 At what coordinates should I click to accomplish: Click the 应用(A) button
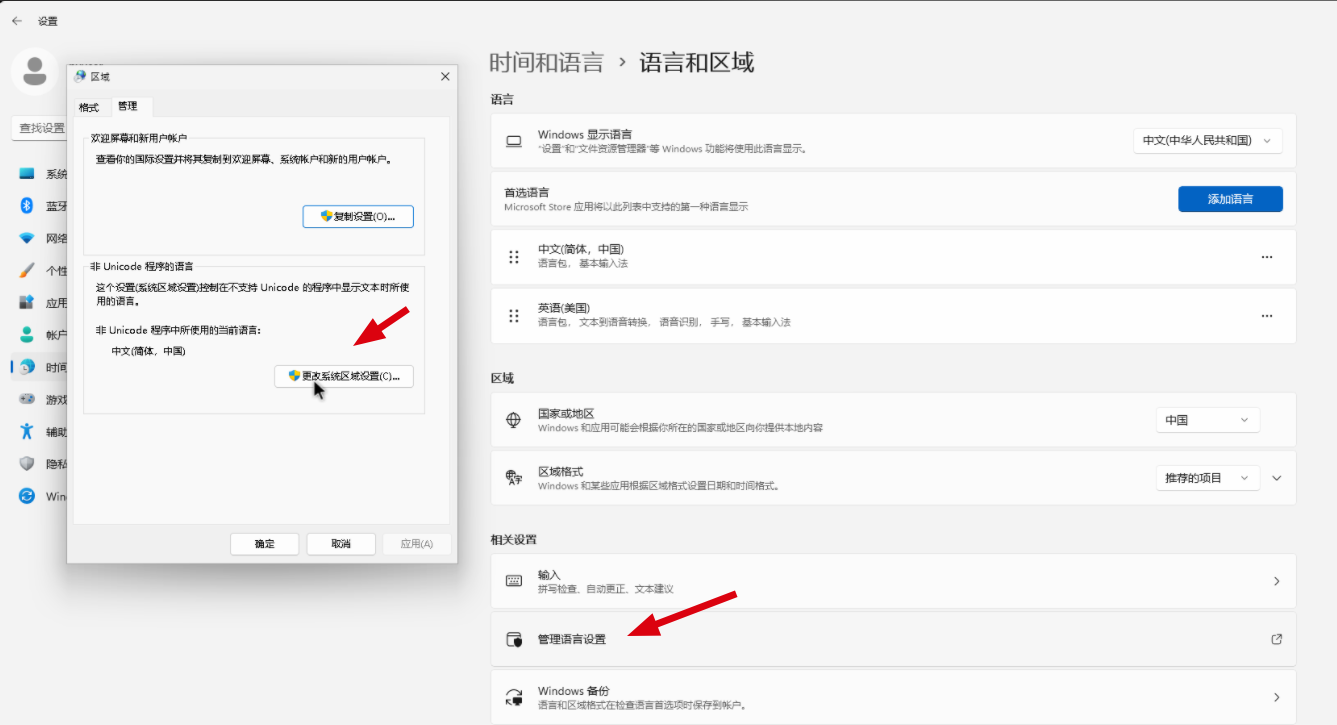tap(417, 544)
